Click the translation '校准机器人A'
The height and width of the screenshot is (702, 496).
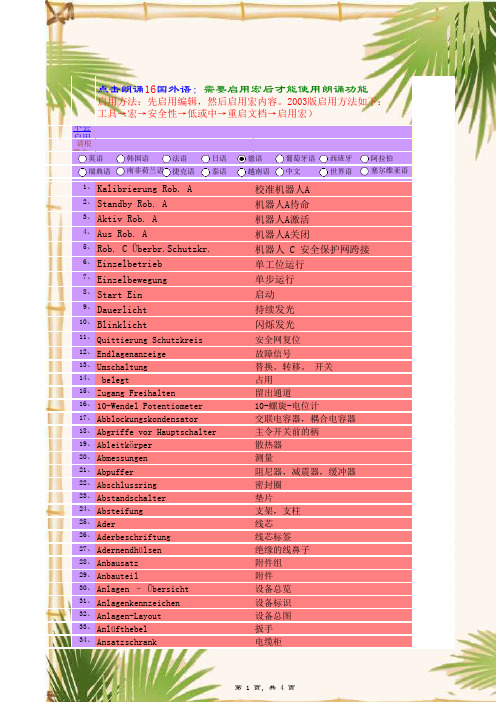tap(282, 189)
